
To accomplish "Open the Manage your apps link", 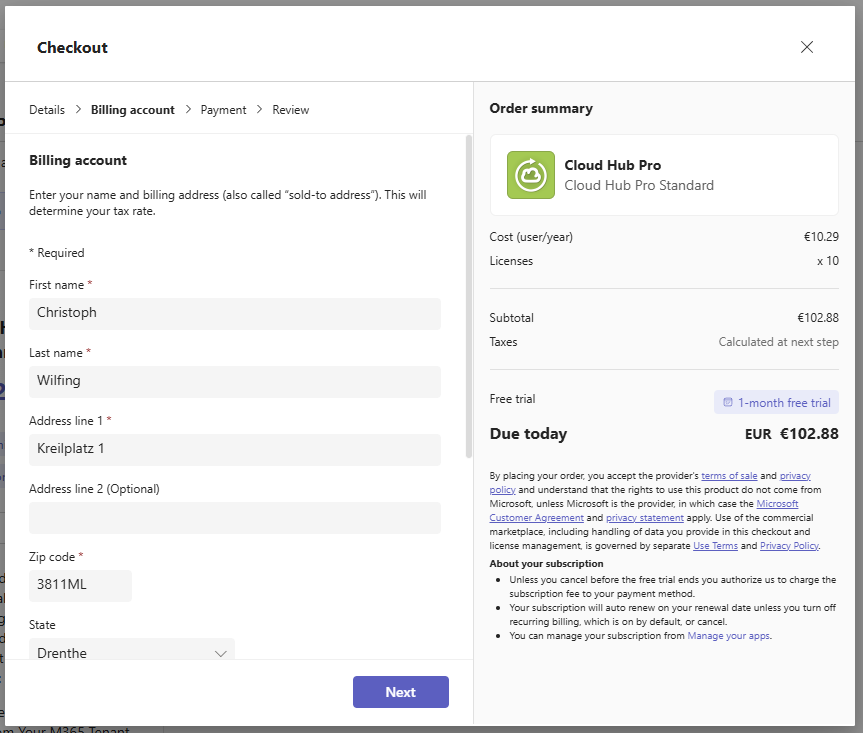I will [x=728, y=636].
